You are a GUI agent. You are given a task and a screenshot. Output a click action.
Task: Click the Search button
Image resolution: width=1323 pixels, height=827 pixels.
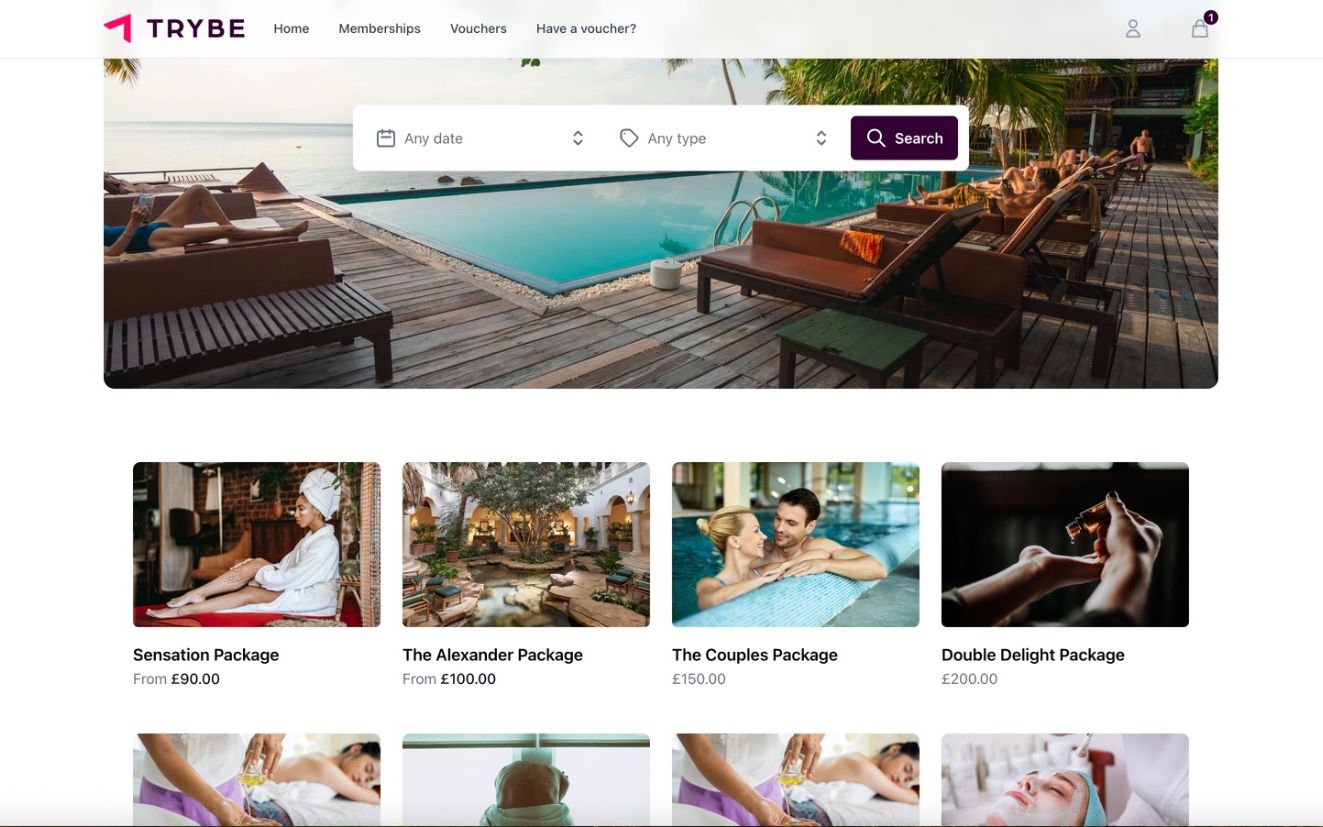(x=904, y=138)
